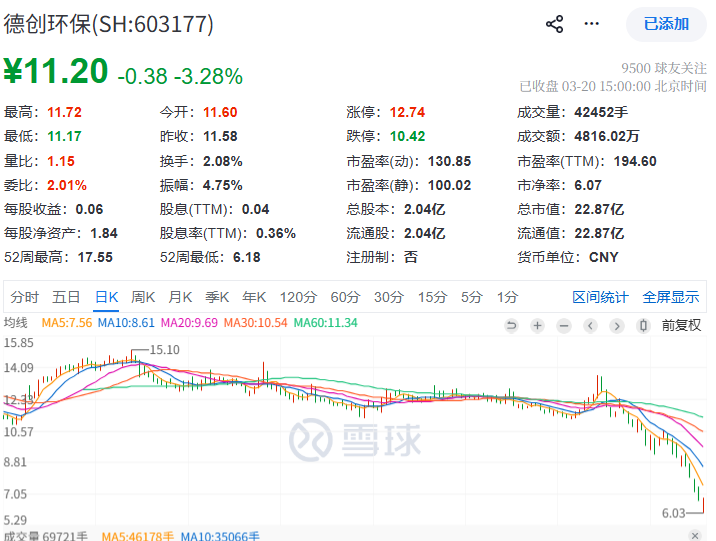The image size is (716, 541).
Task: Switch to the 15分 chart tab
Action: 433,297
